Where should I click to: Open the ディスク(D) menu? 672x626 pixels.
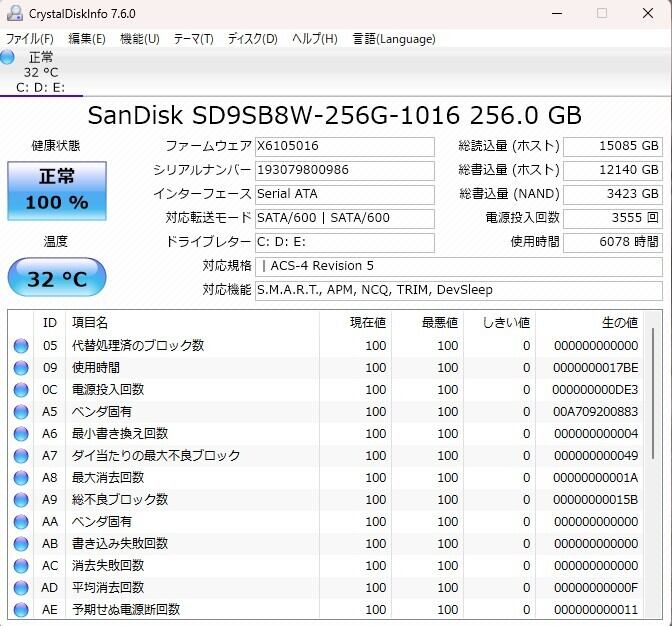[252, 39]
